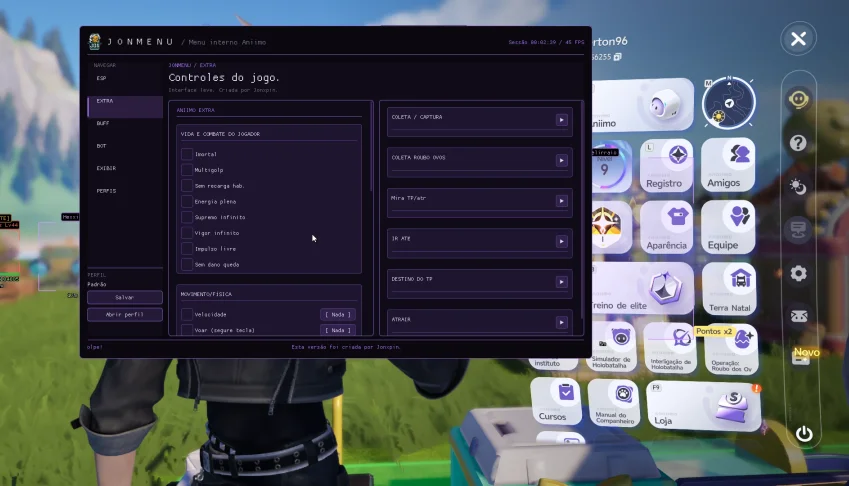849x486 pixels.
Task: Open the Treino de elite tile
Action: pyautogui.click(x=642, y=288)
